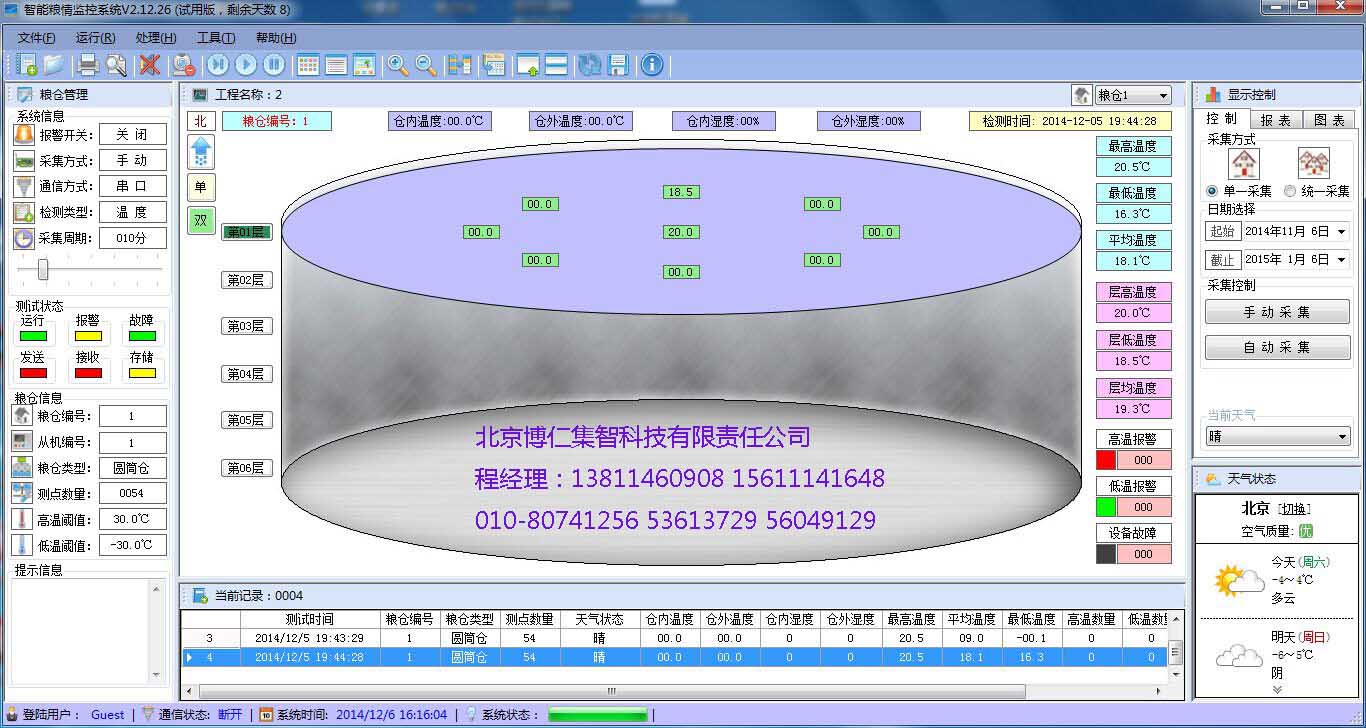Click the 起始 date button
The image size is (1366, 728).
tap(1222, 231)
